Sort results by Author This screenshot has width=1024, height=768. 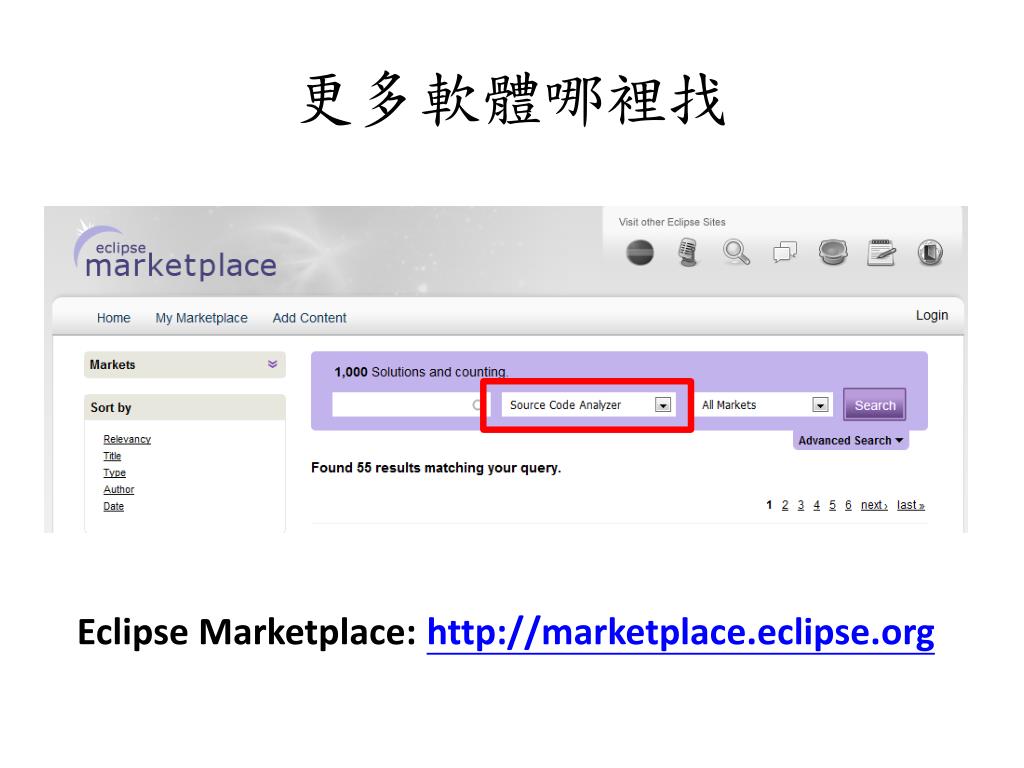[x=118, y=489]
